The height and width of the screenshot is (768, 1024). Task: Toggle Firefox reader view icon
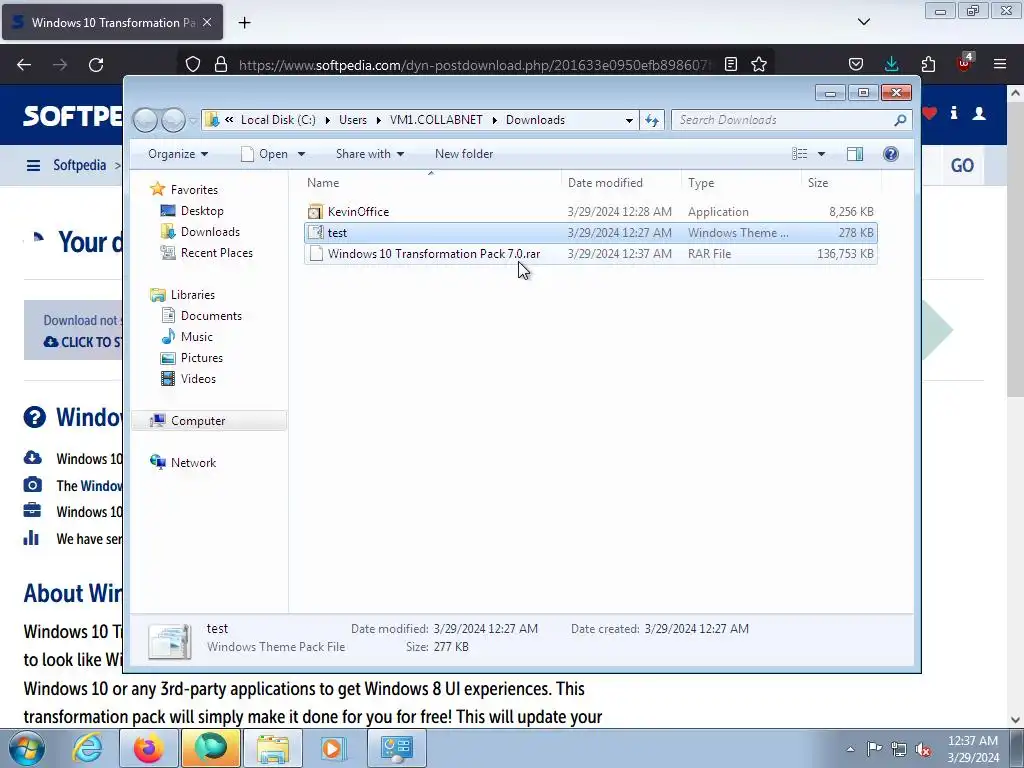pyautogui.click(x=731, y=65)
